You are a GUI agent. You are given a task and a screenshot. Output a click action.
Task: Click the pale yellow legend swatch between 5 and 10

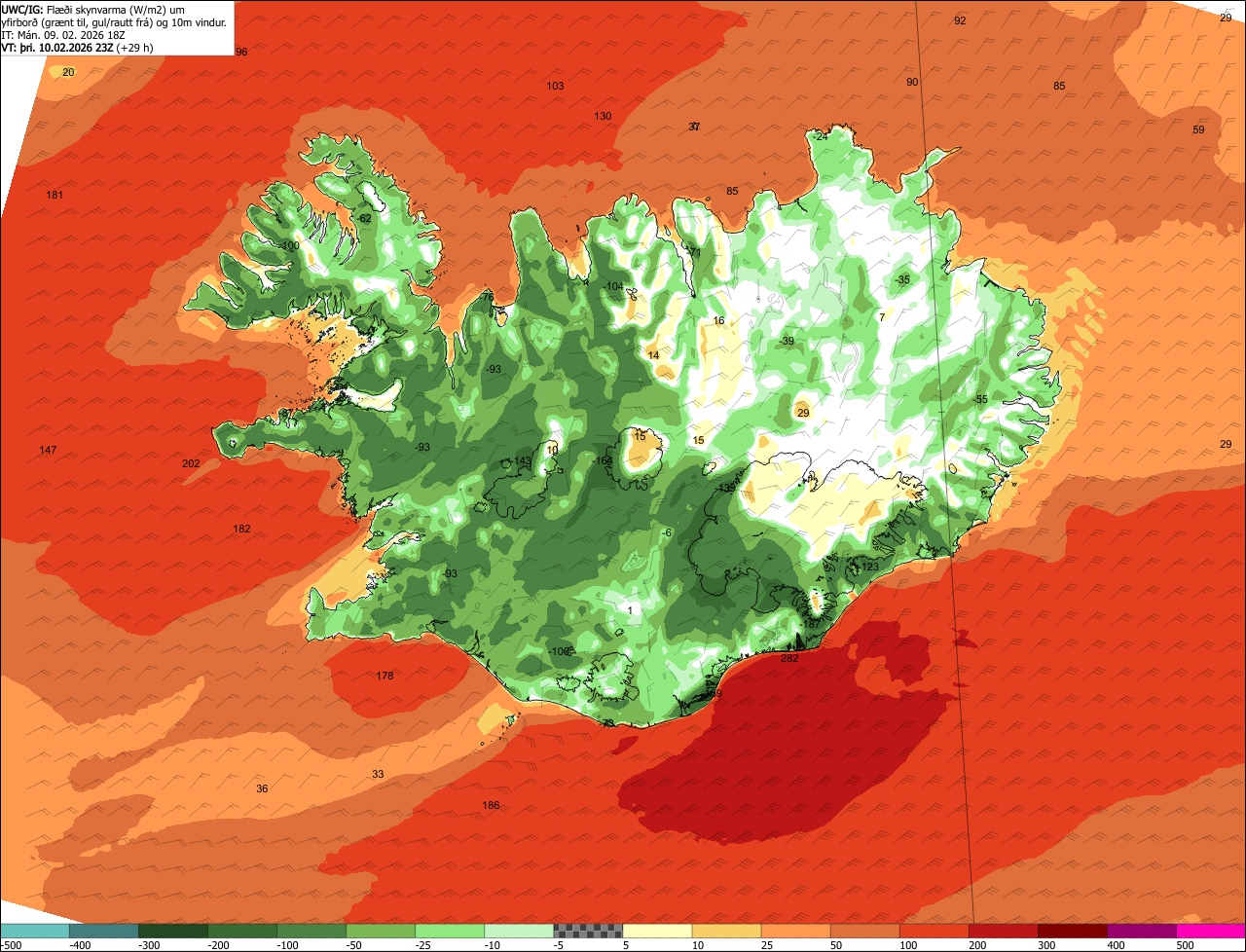657,931
